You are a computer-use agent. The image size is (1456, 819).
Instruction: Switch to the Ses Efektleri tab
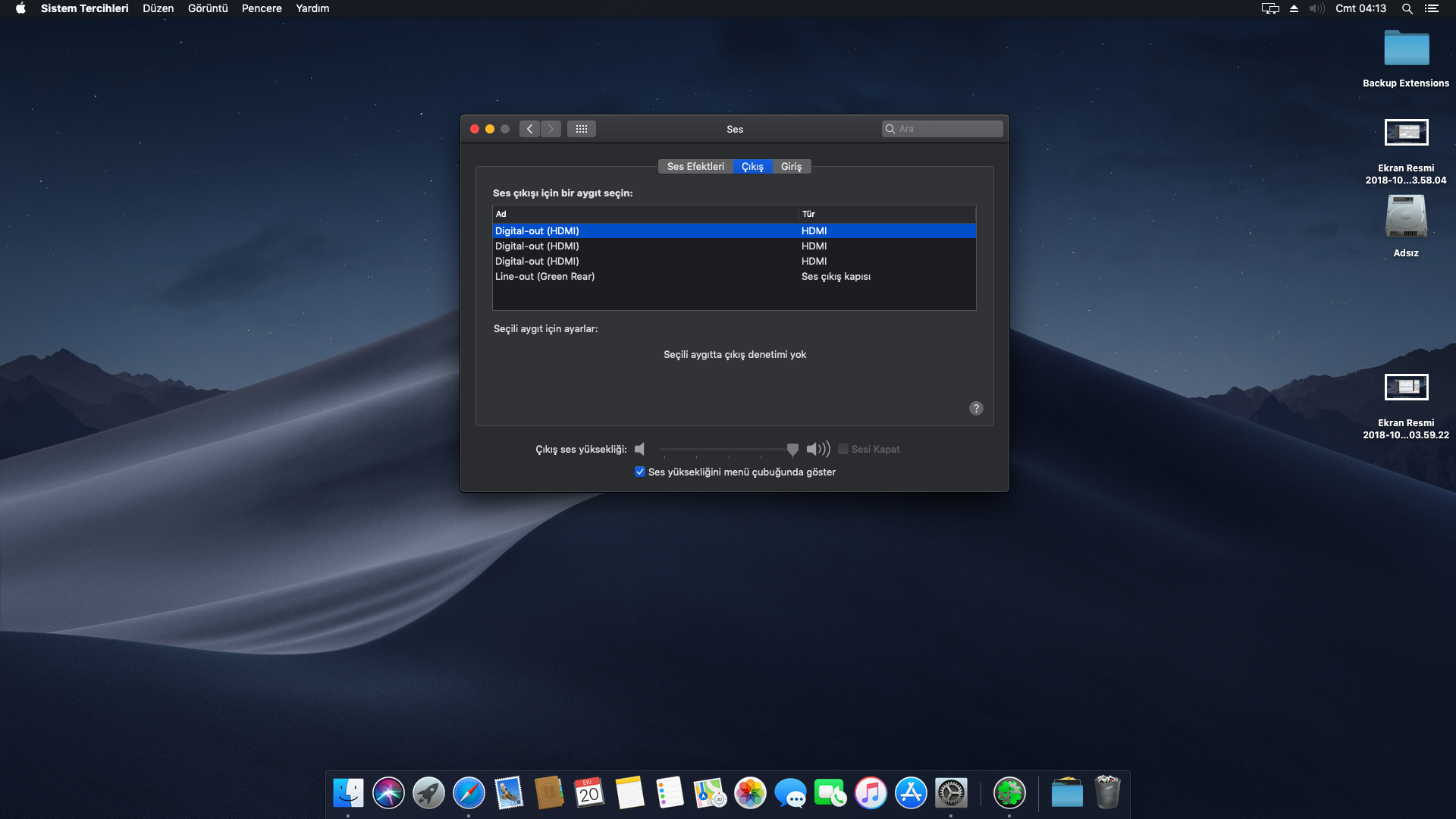pos(695,167)
